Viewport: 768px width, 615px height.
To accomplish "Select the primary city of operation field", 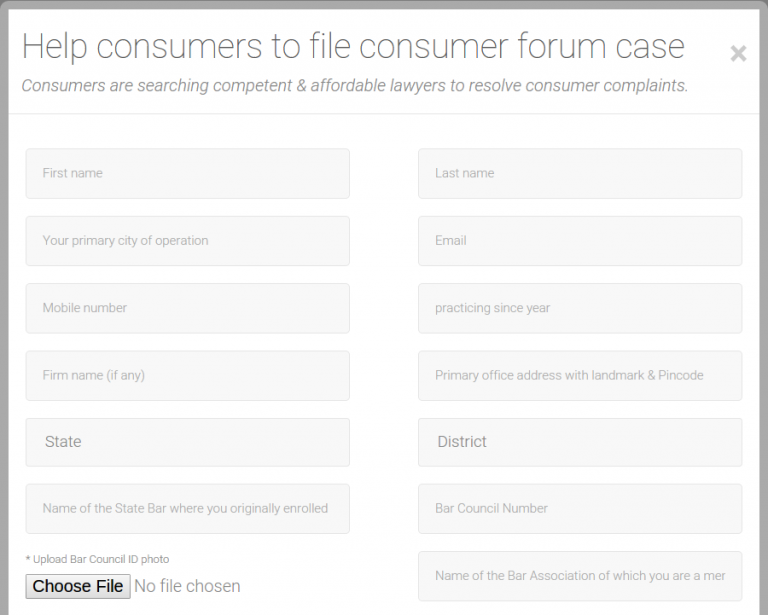I will 187,241.
